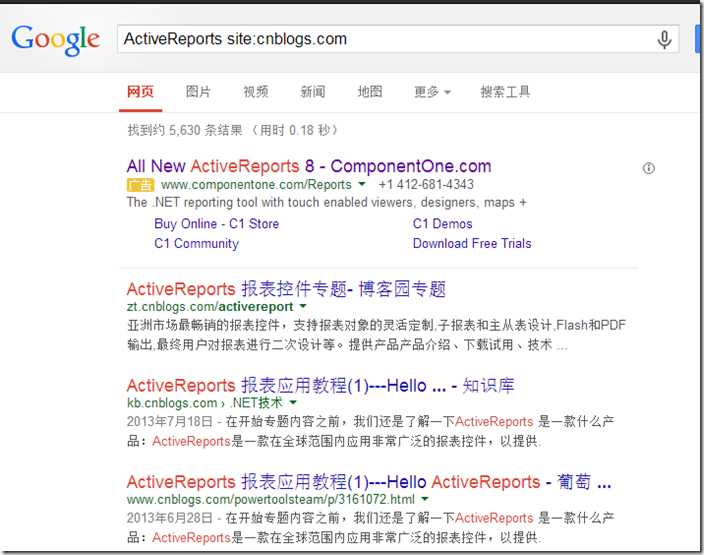704x555 pixels.
Task: Open C1 Community sitelink
Action: (196, 243)
